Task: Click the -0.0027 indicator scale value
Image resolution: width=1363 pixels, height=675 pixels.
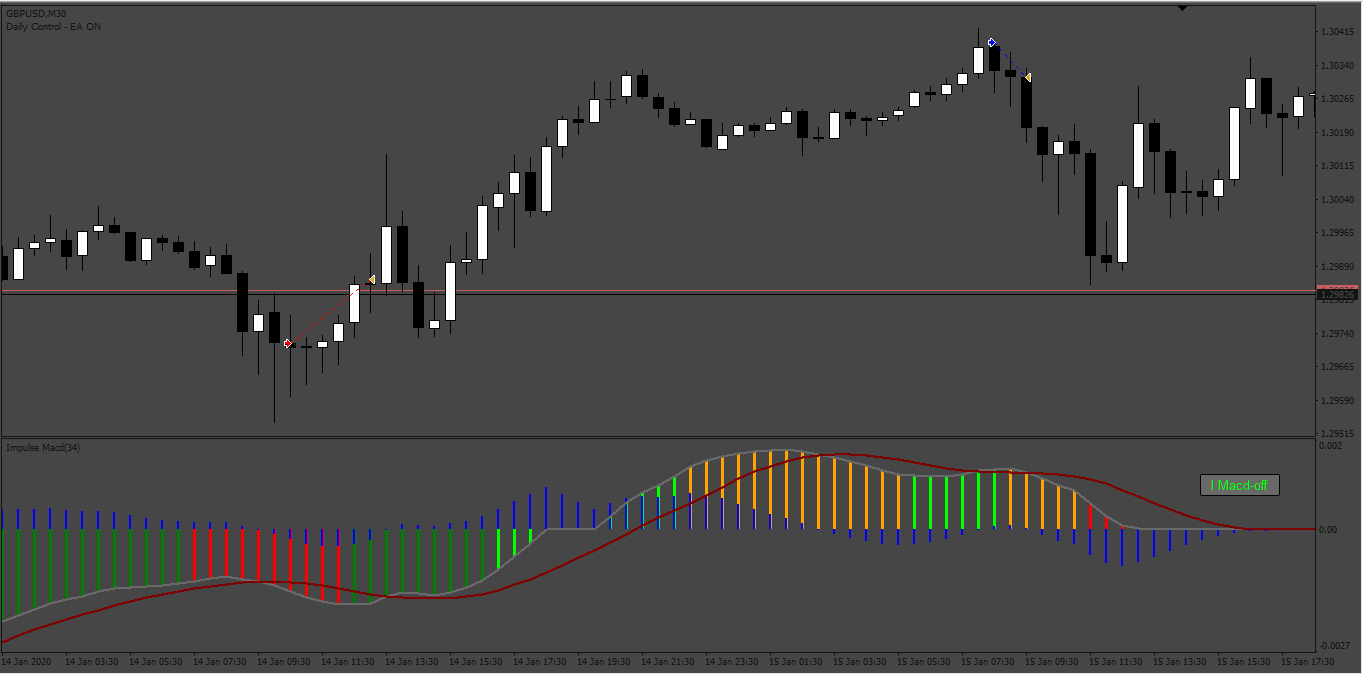Action: point(1335,645)
